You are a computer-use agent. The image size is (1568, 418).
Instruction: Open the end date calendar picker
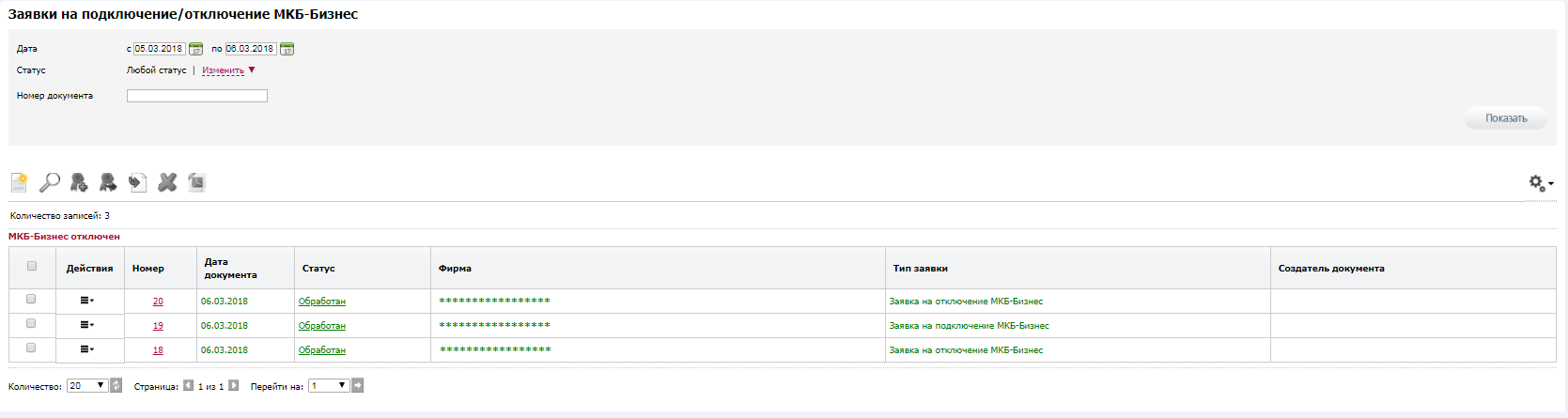(287, 49)
